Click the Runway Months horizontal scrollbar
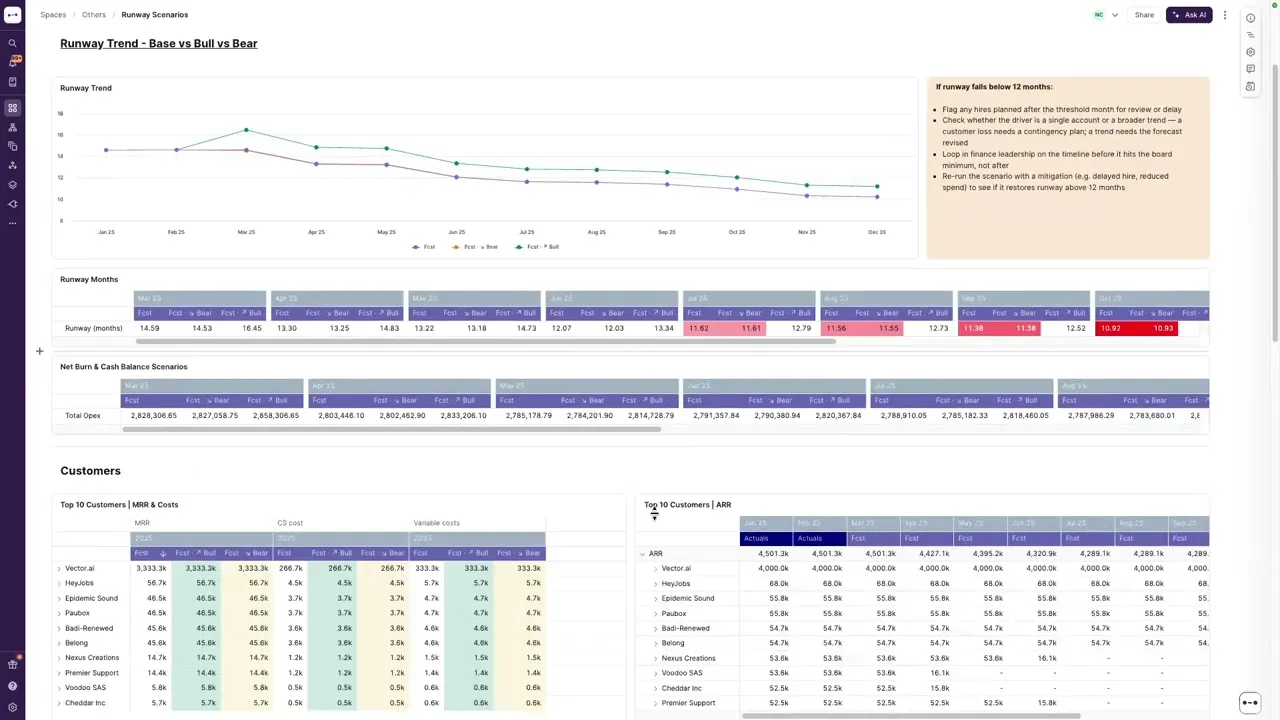The width and height of the screenshot is (1280, 720). [x=484, y=342]
